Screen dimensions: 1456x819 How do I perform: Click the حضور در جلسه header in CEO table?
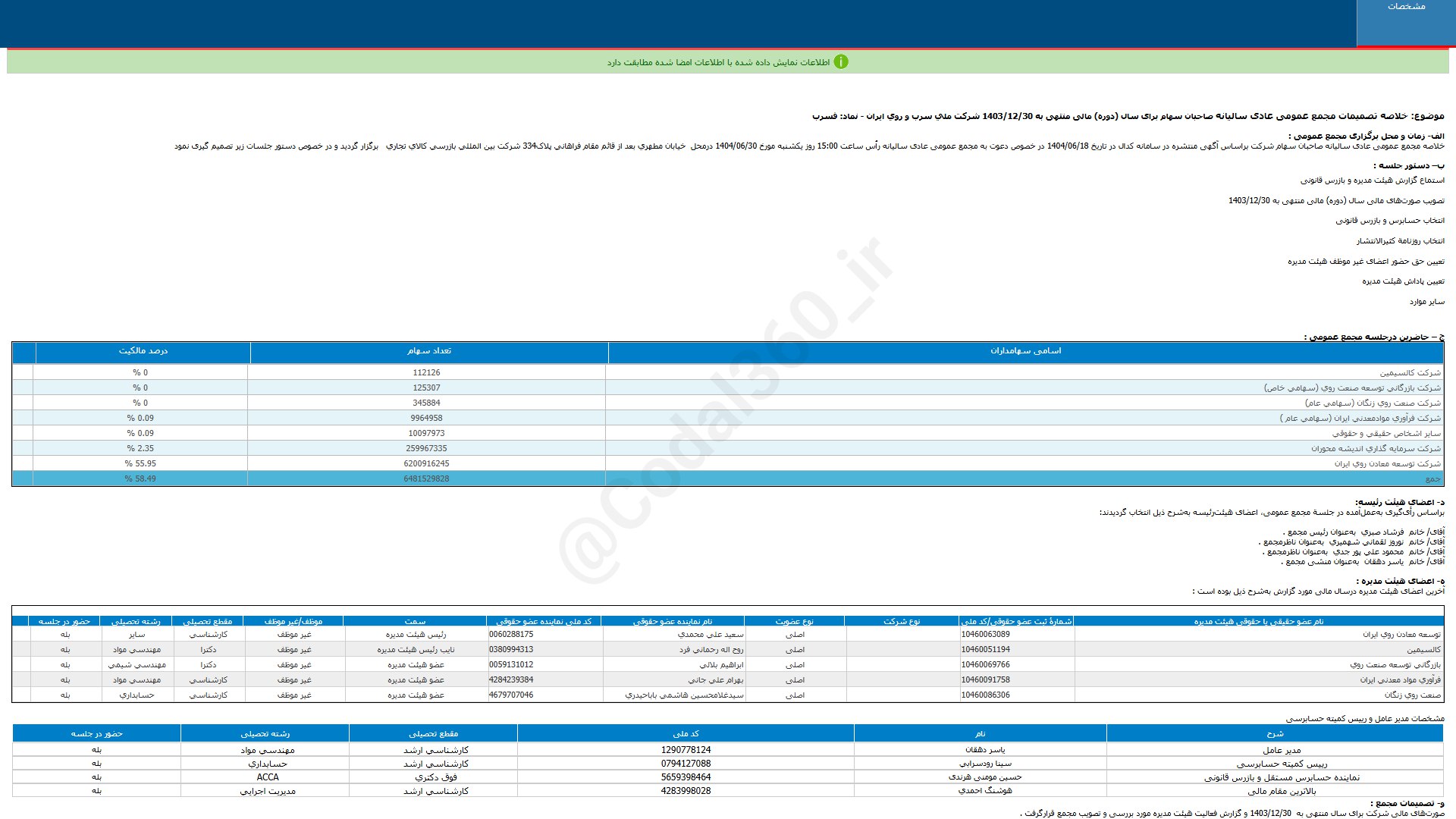pyautogui.click(x=96, y=733)
